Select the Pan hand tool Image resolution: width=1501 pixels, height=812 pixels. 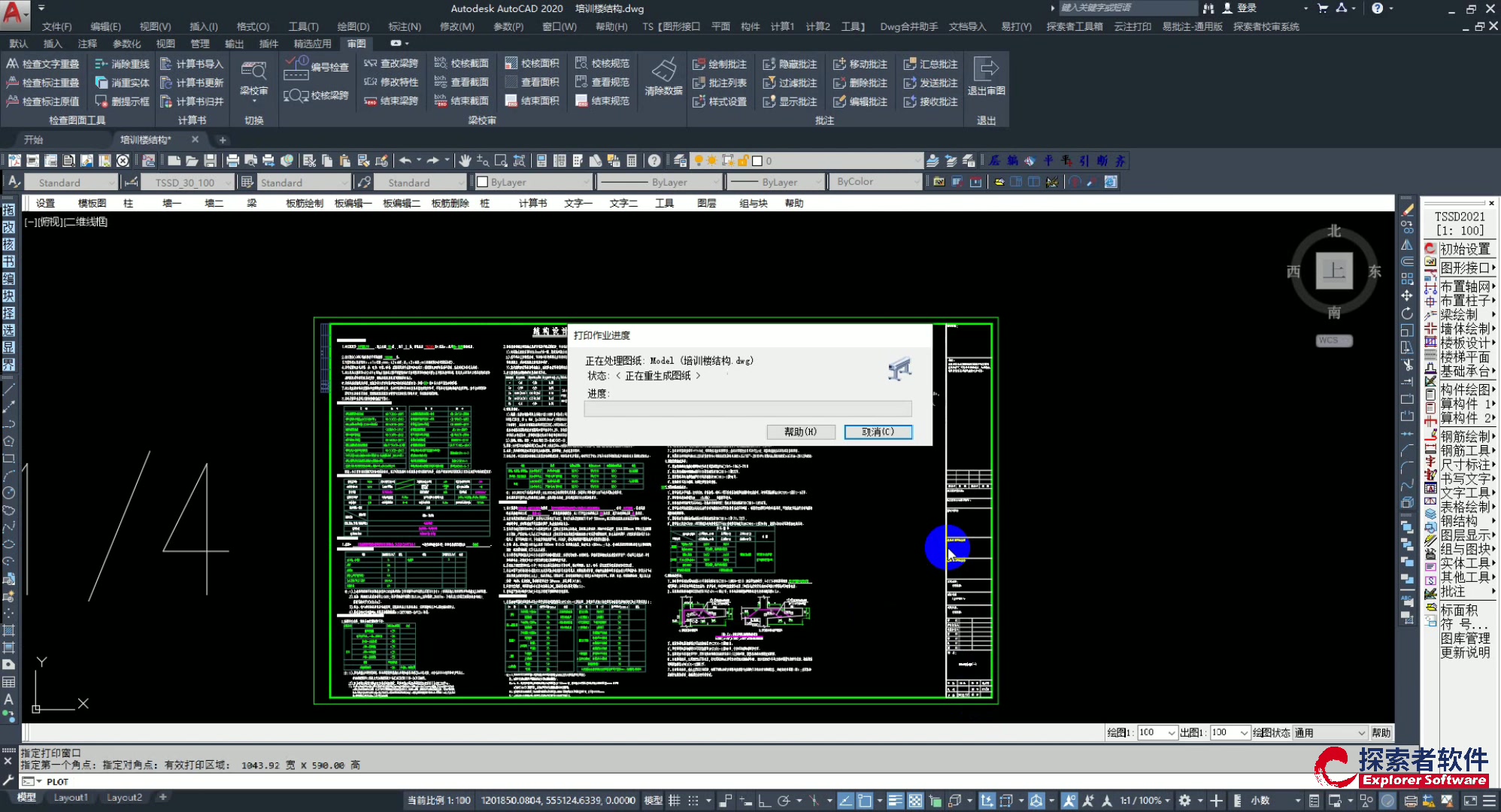465,160
